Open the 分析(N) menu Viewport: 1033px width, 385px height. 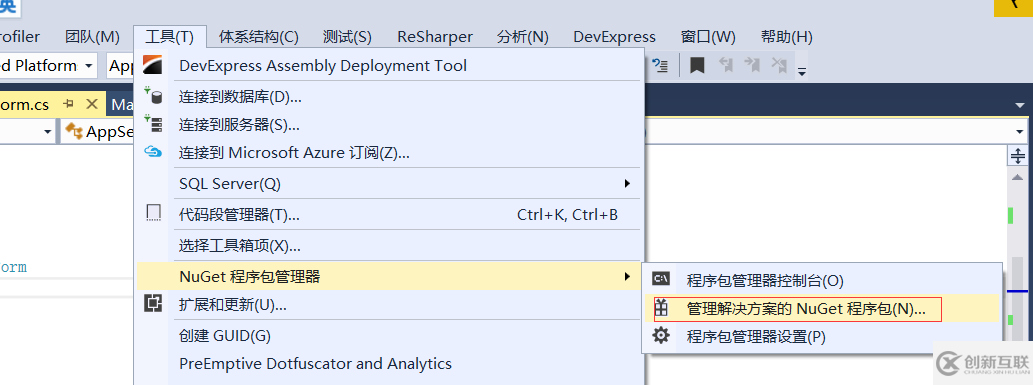[523, 37]
